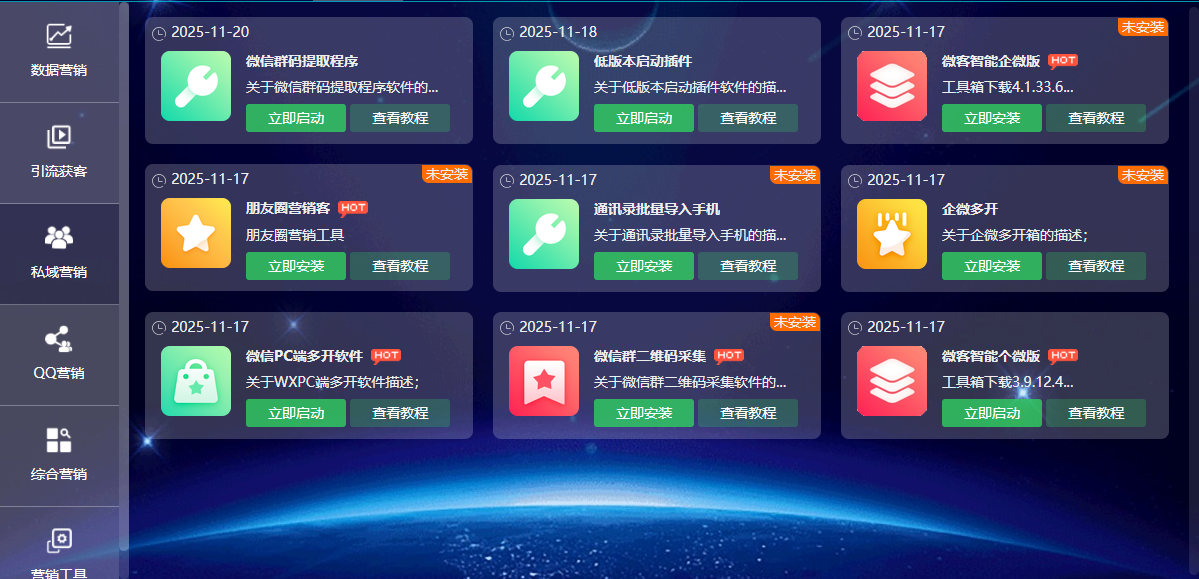Screen dimensions: 1199x579
Task: Install 企微多开 with the 立即安装 button
Action: point(991,266)
